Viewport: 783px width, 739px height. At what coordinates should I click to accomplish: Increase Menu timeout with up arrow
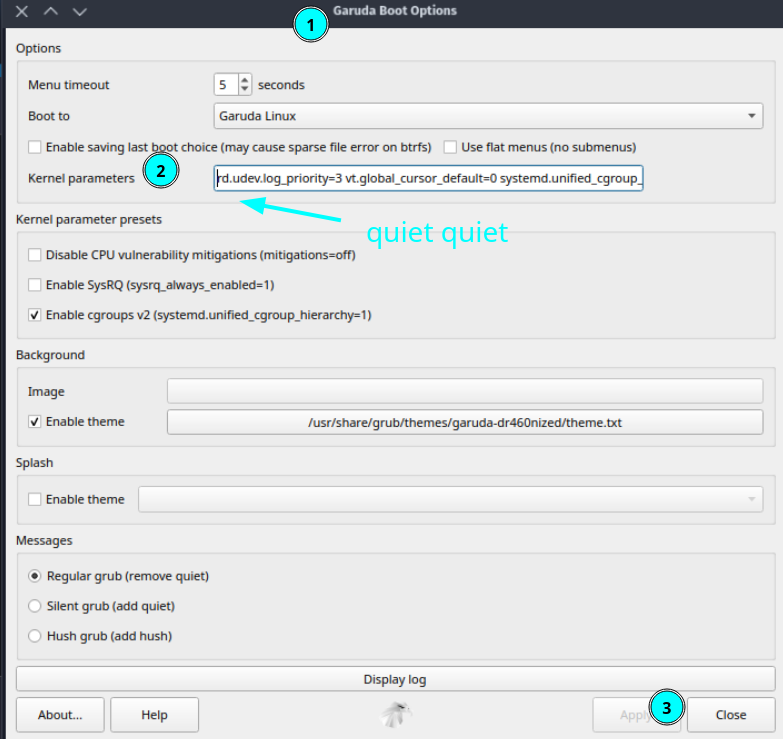click(244, 80)
